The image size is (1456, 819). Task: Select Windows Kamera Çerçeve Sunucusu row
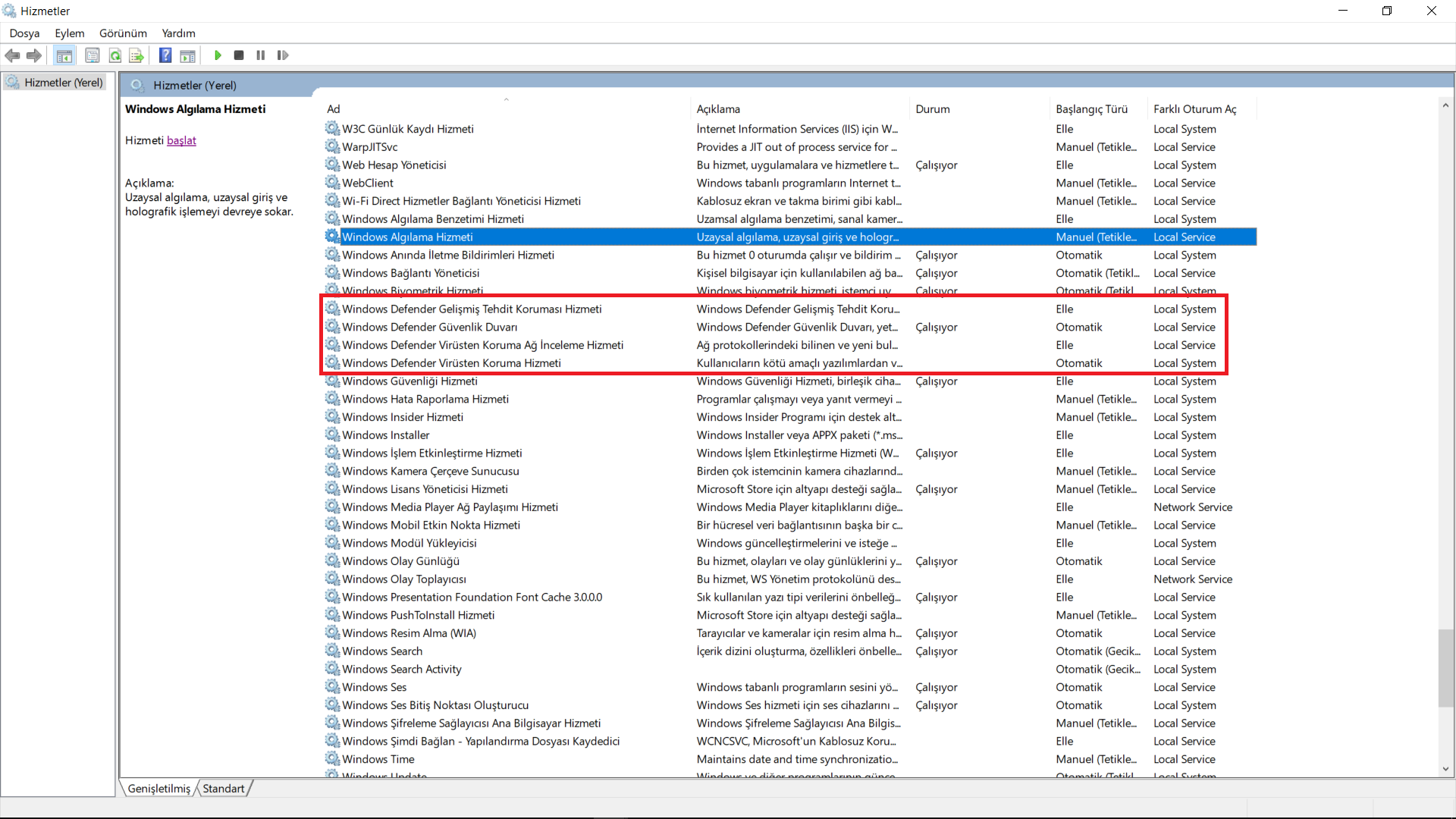(x=789, y=471)
